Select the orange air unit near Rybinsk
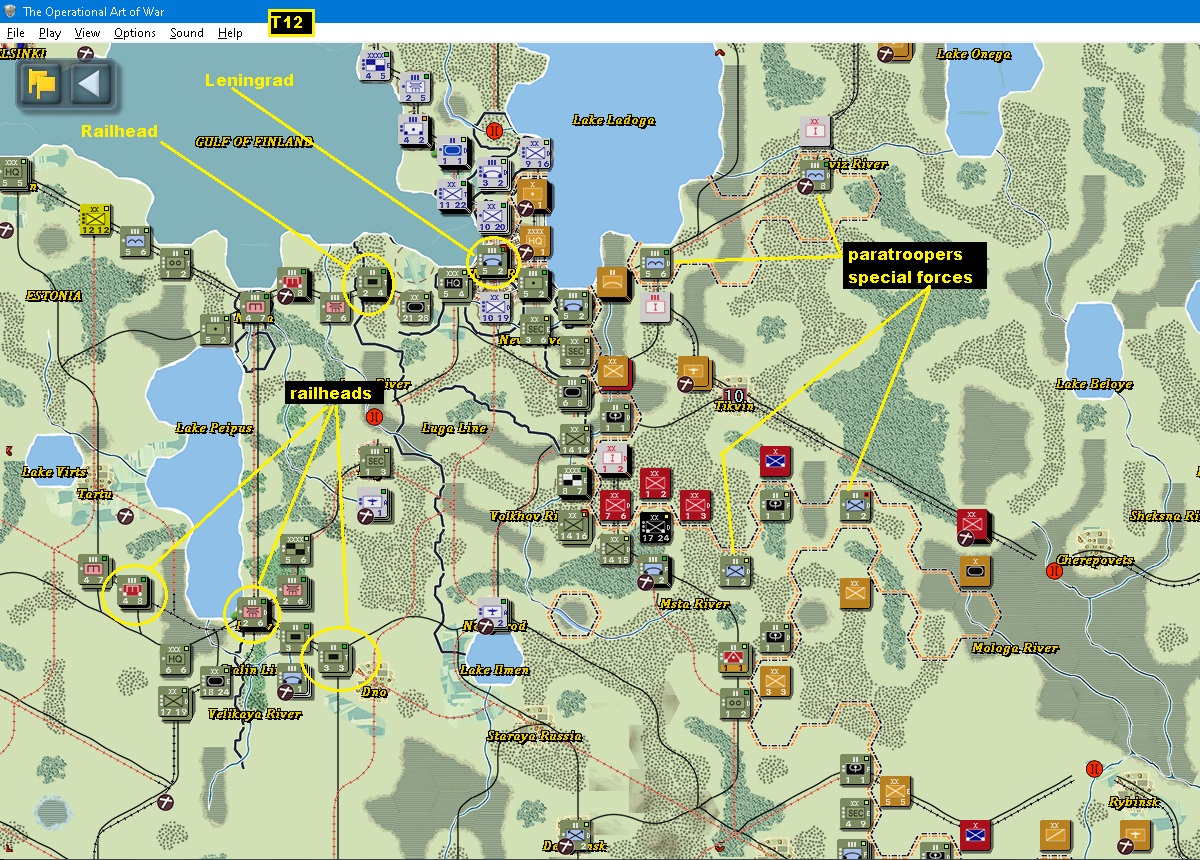The image size is (1200, 860). point(1135,834)
